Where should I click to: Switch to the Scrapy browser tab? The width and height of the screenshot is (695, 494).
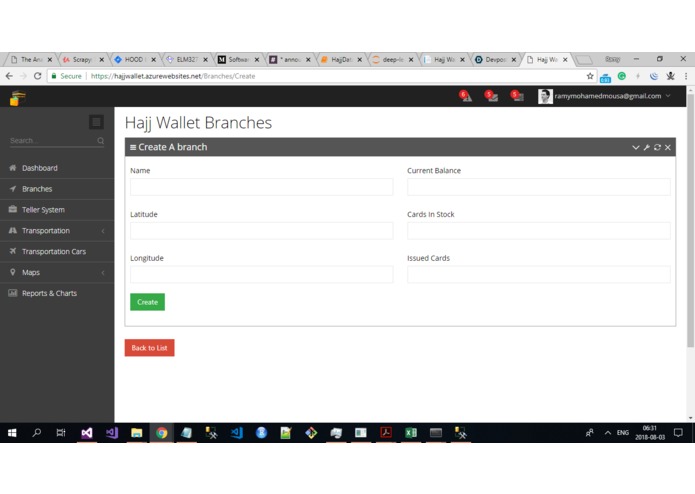point(83,59)
